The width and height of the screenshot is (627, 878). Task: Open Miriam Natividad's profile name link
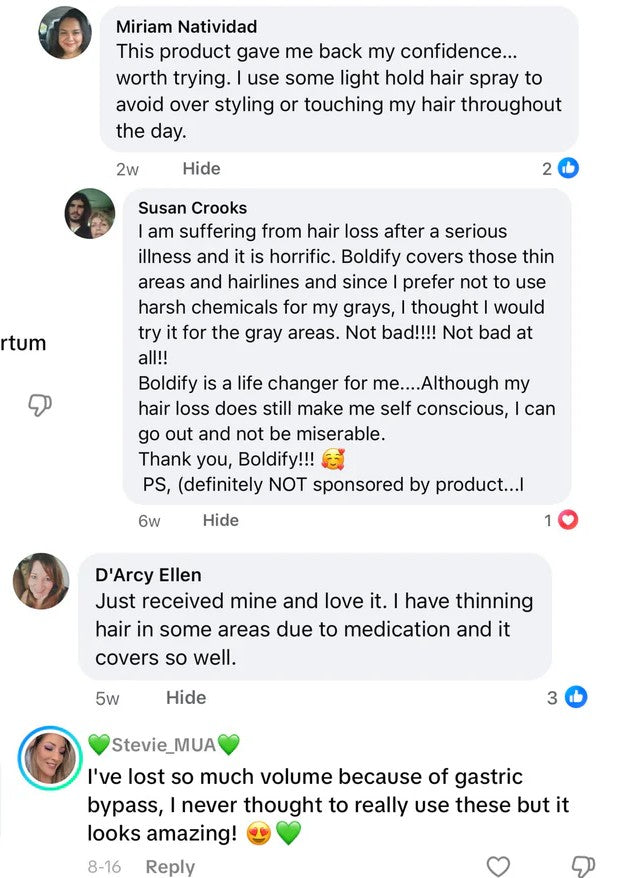point(186,26)
